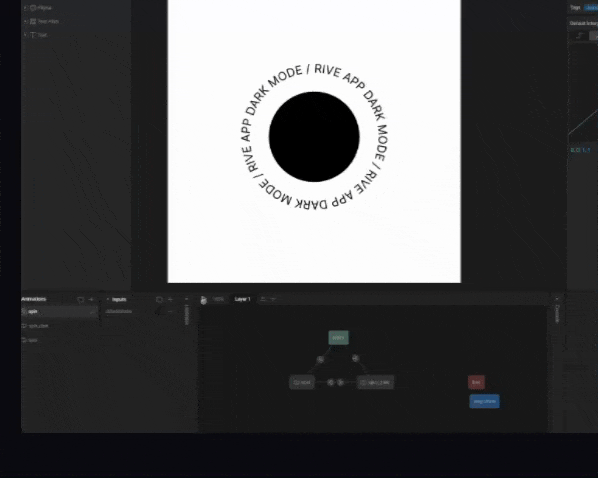Image resolution: width=598 pixels, height=478 pixels.
Task: Add a new input with plus icon
Action: click(170, 299)
